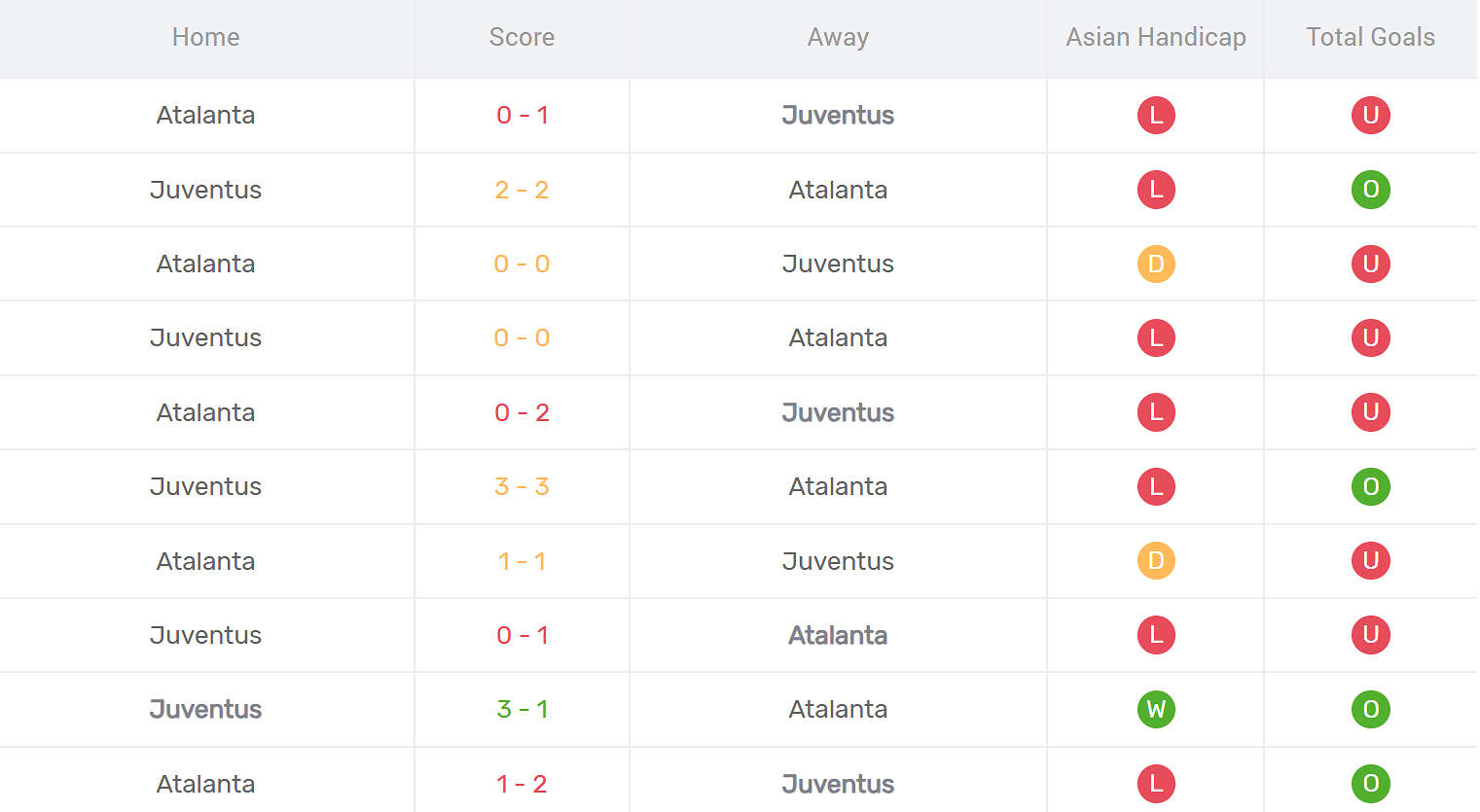Image resolution: width=1480 pixels, height=812 pixels.
Task: Click the D badge for Atalanta 0 - 0 Juventus
Action: click(1156, 264)
